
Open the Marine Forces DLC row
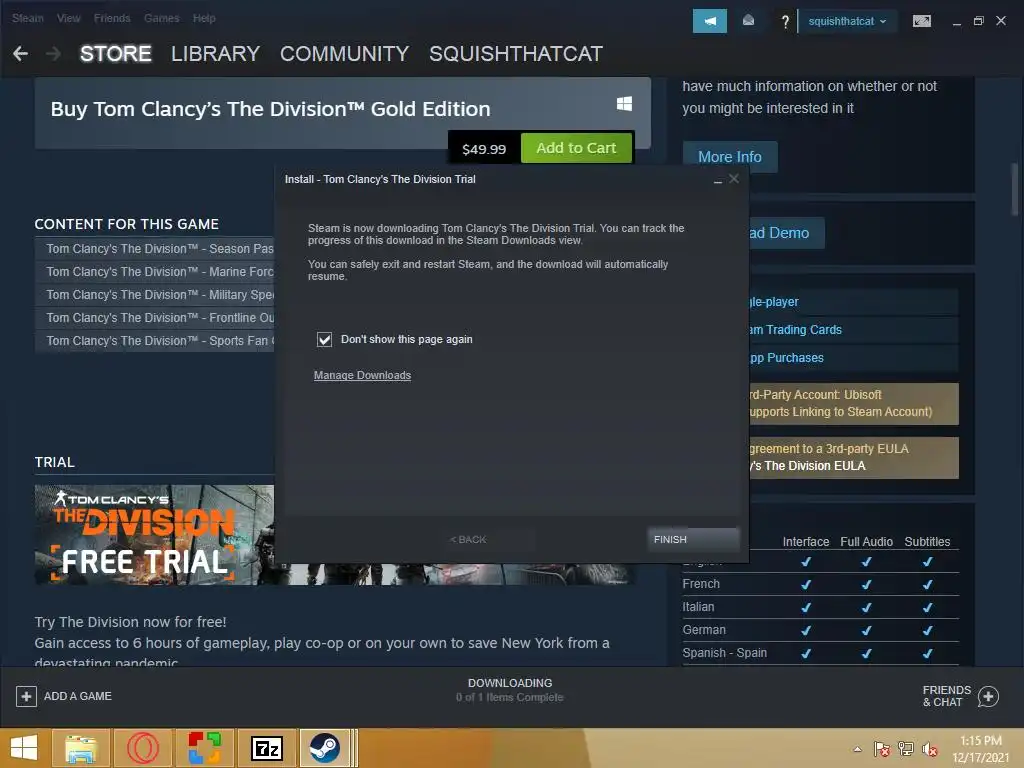click(x=154, y=272)
